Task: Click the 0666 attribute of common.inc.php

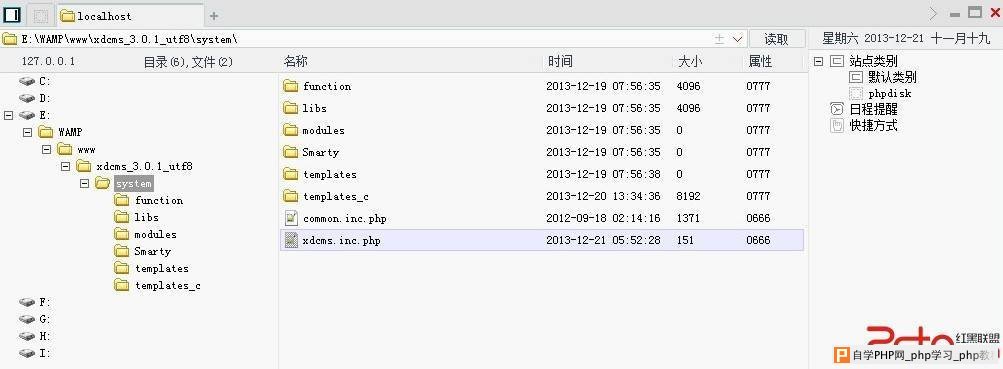Action: 758,218
